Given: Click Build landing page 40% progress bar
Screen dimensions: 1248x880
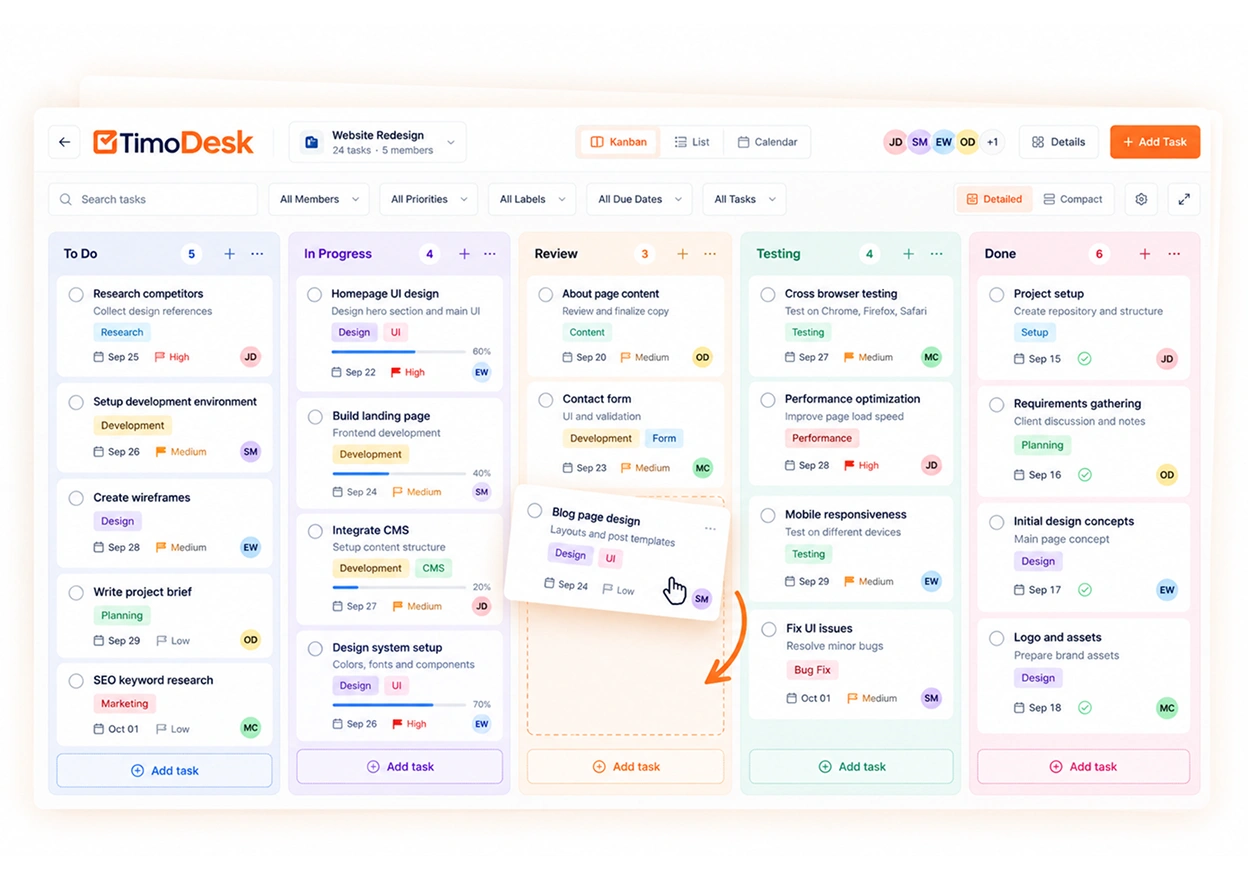Looking at the screenshot, I should (x=398, y=473).
